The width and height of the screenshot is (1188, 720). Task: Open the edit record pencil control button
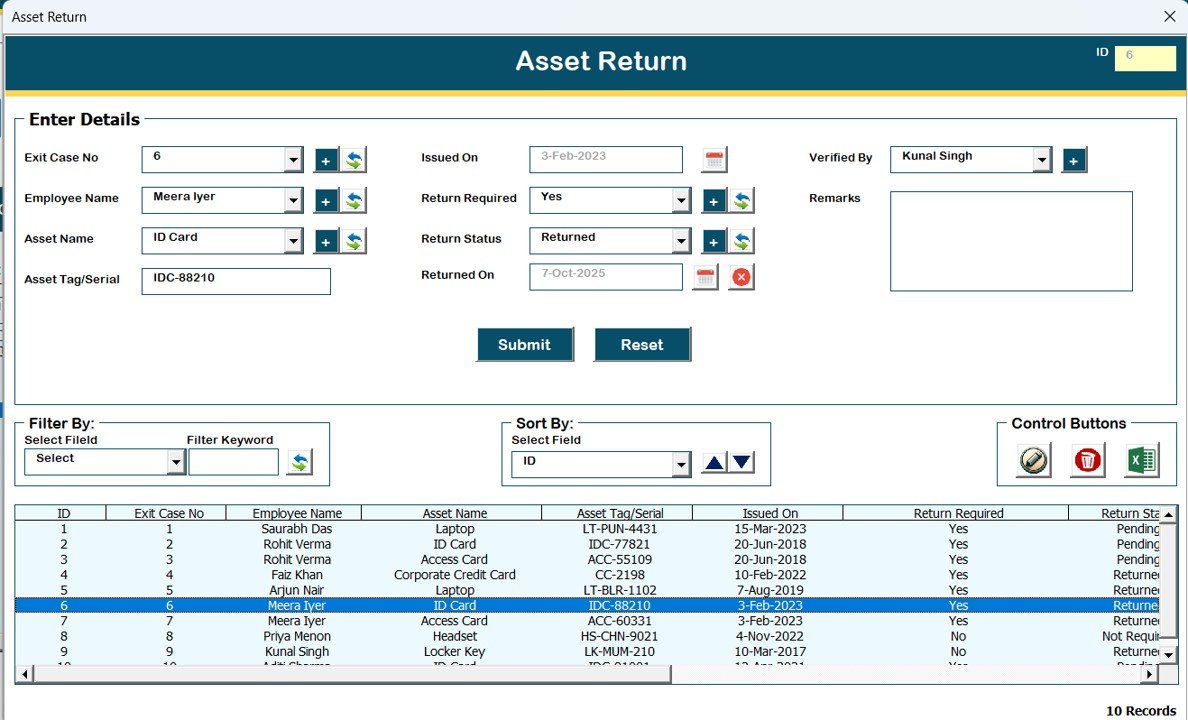1034,461
